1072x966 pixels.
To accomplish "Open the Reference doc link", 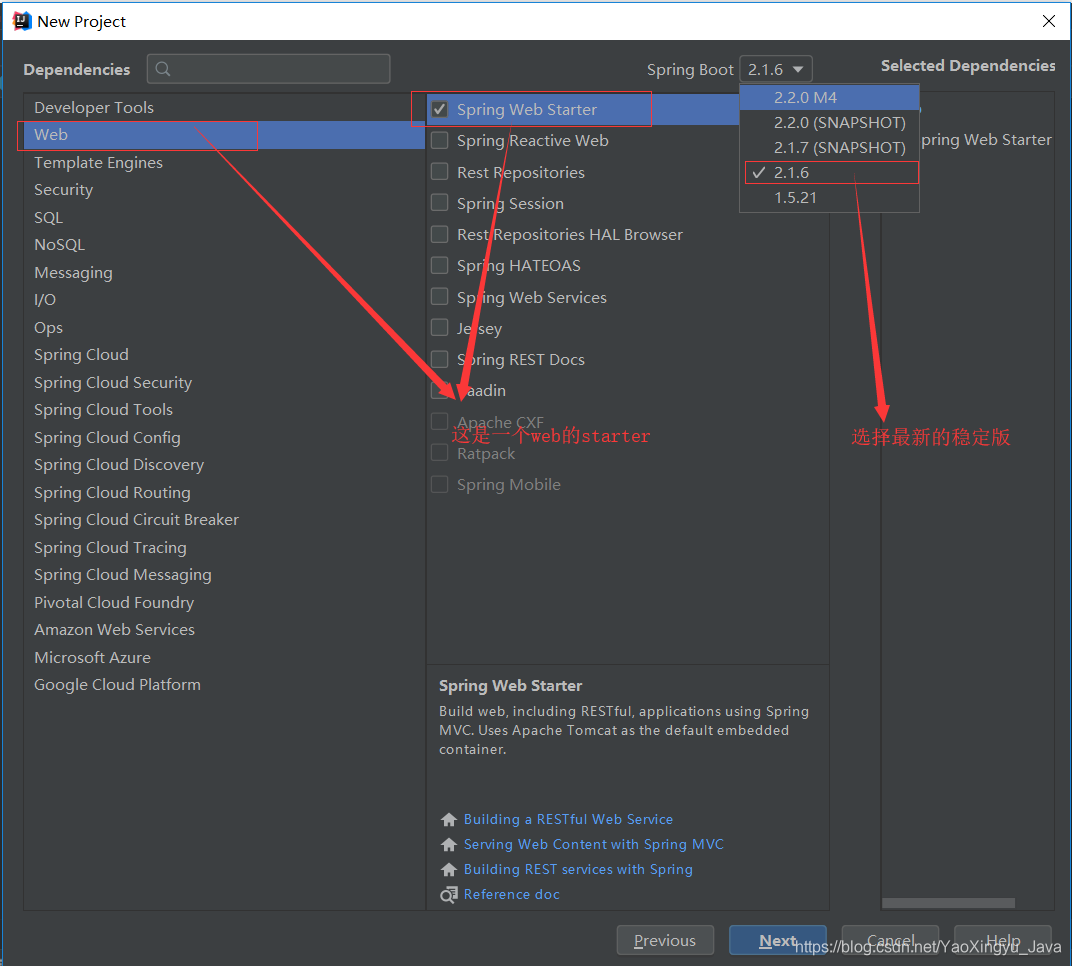I will (511, 894).
